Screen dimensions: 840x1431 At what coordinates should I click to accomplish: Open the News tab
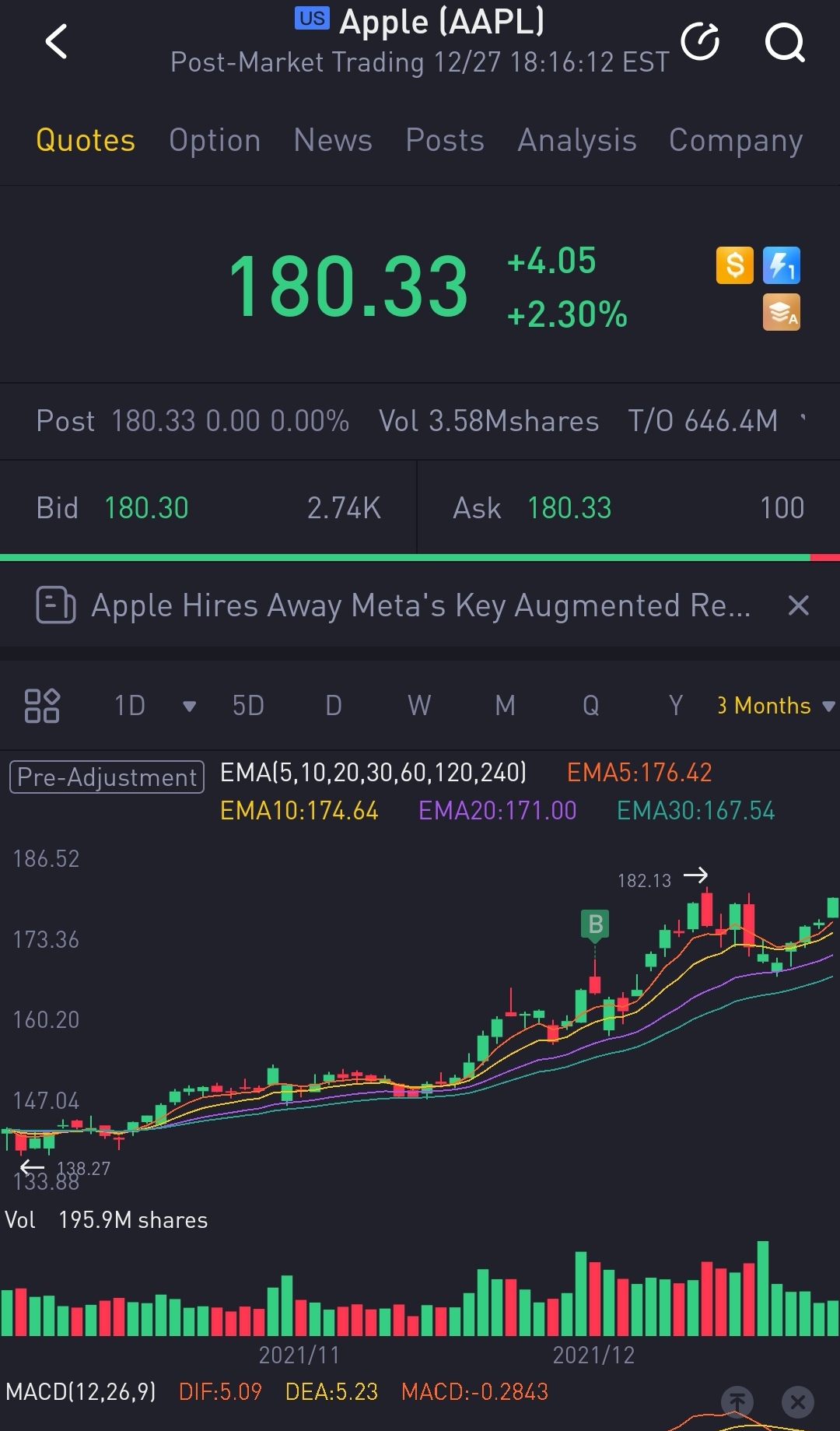click(x=333, y=141)
